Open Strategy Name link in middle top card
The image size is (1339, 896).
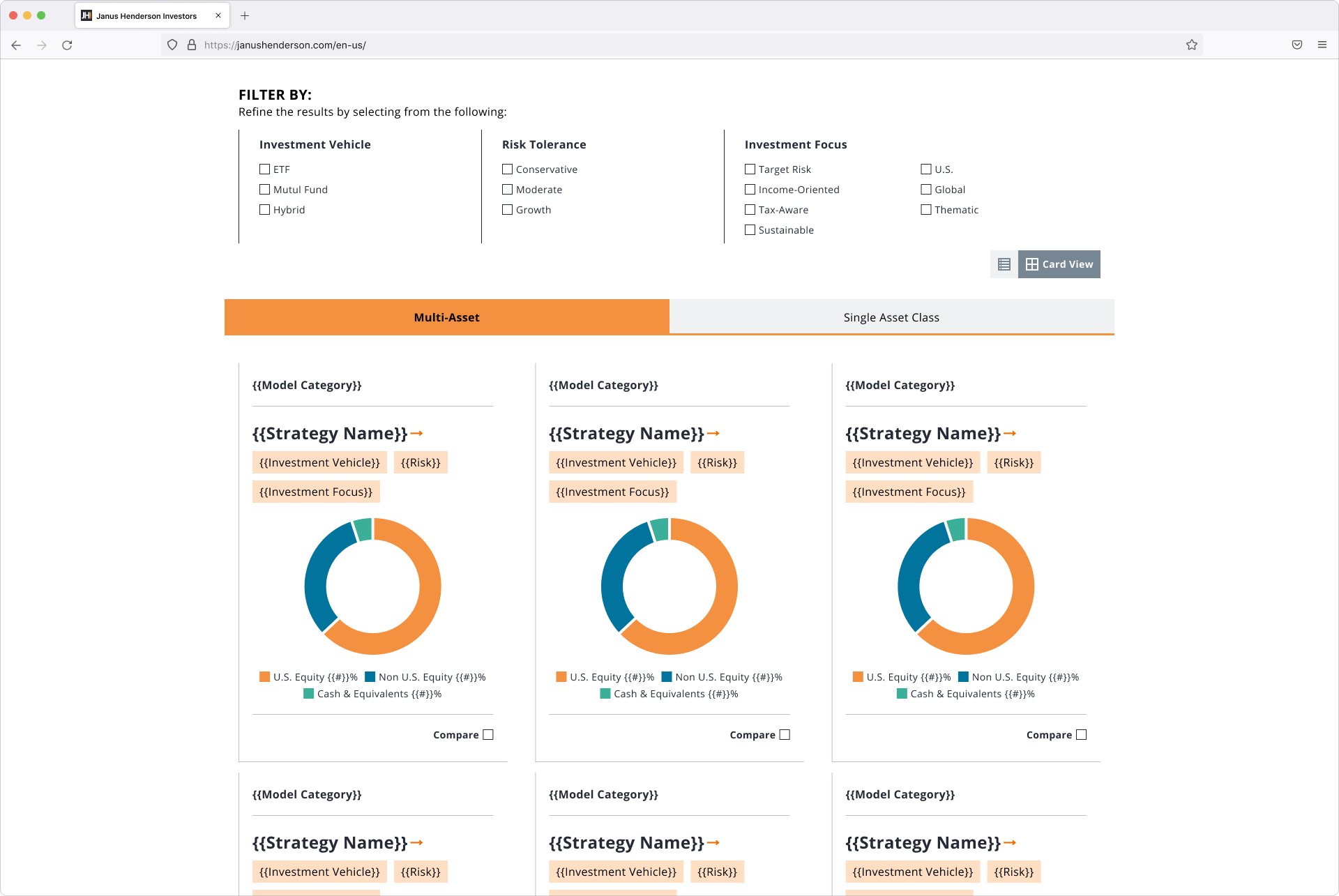626,434
